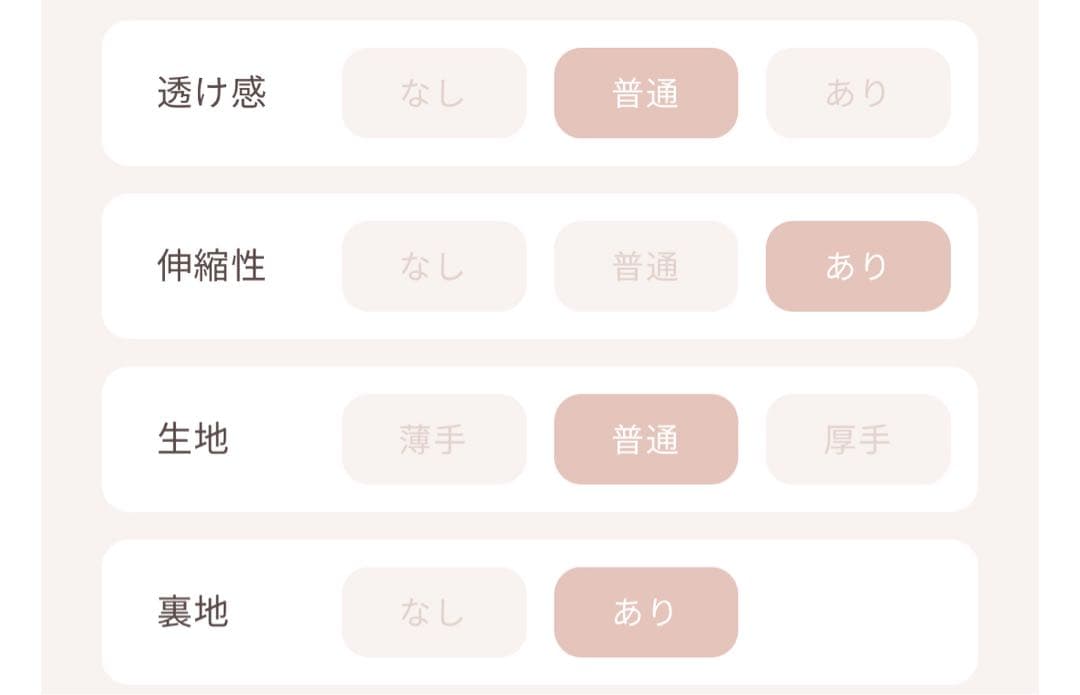Screen dimensions: 1080x695
Task: Select なし for 透け感 sheerness
Action: coord(433,93)
